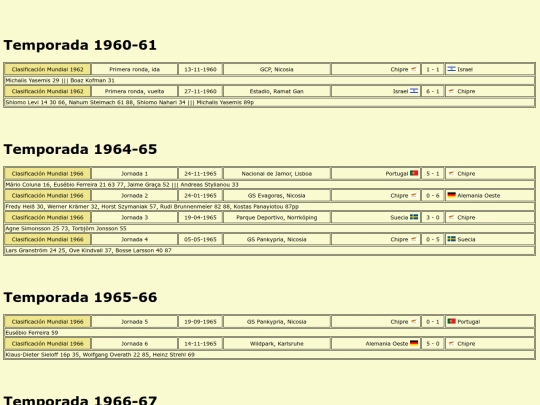Click the Eusébio Ferreira 59 scorer line
540x405 pixels.
(x=269, y=333)
